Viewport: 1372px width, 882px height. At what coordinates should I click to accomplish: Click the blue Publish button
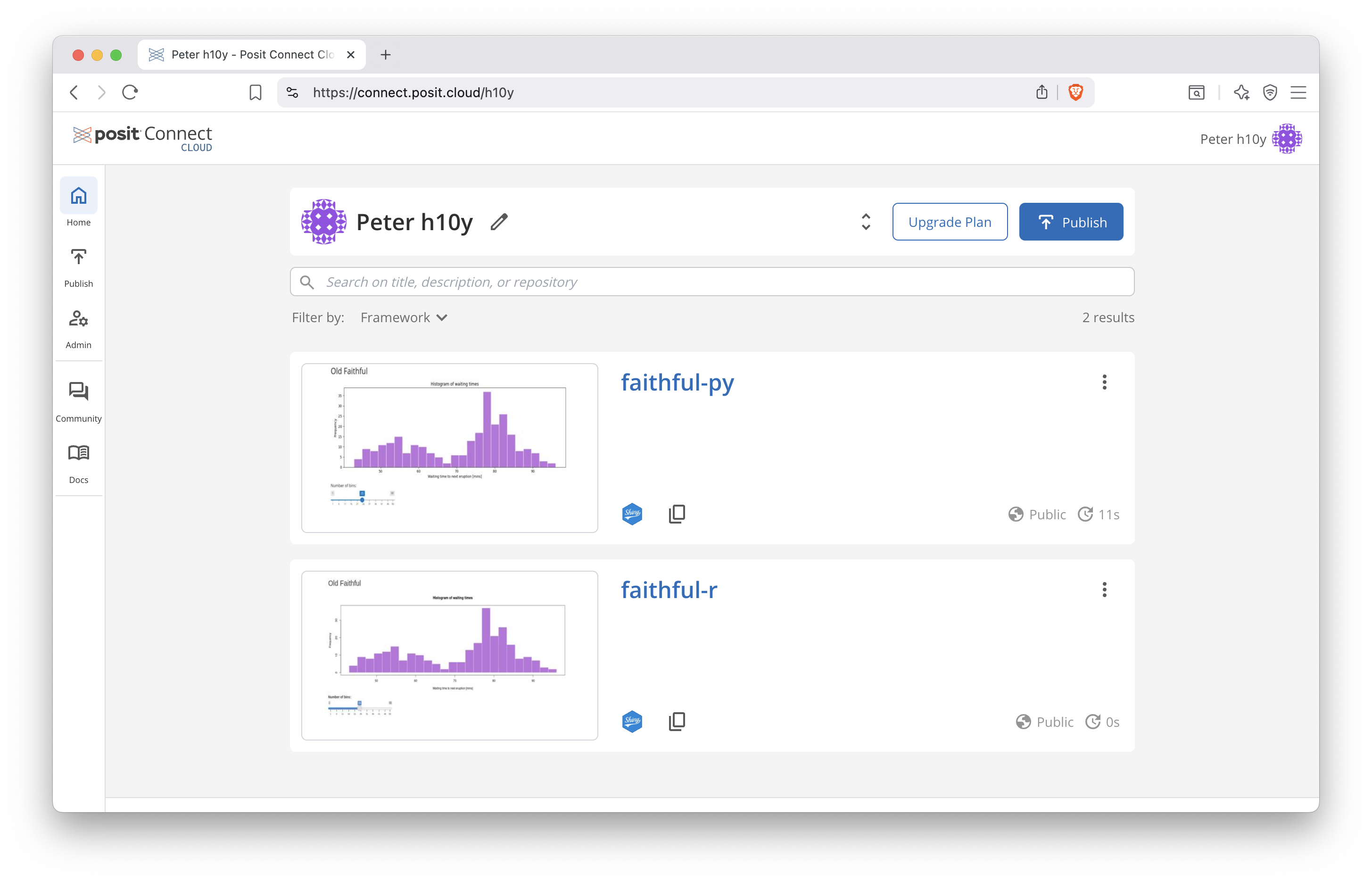(1070, 222)
